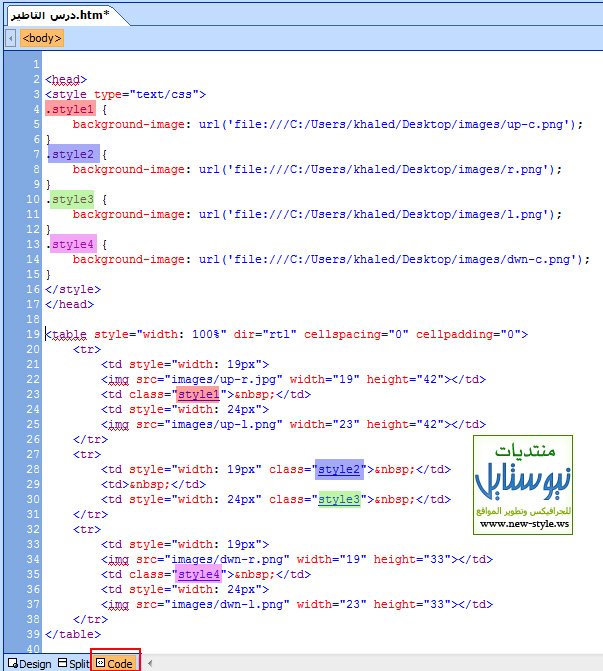Click the images/dwn-r.png img line

[x=297, y=559]
